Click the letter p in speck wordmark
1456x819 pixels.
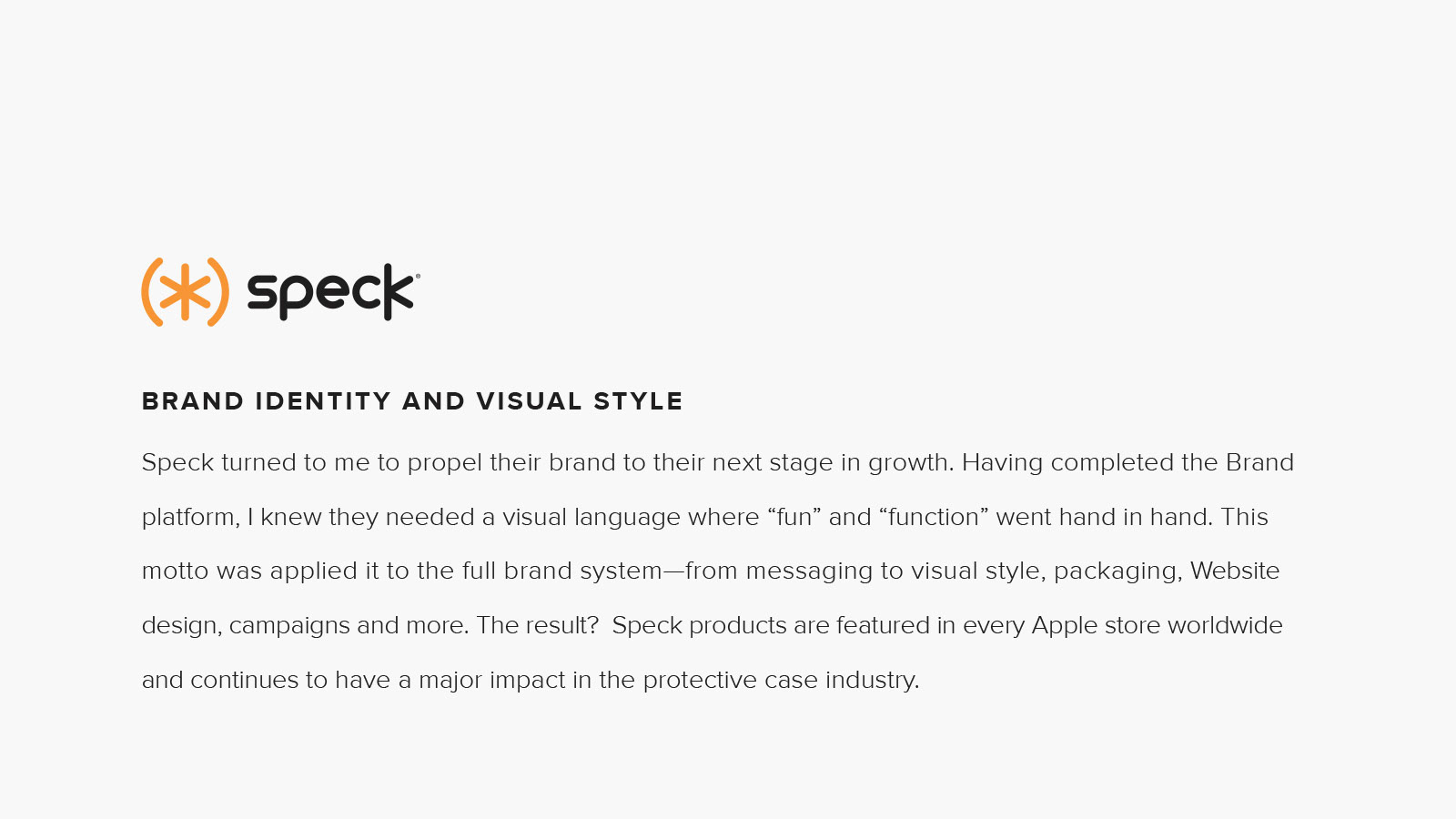click(x=296, y=298)
